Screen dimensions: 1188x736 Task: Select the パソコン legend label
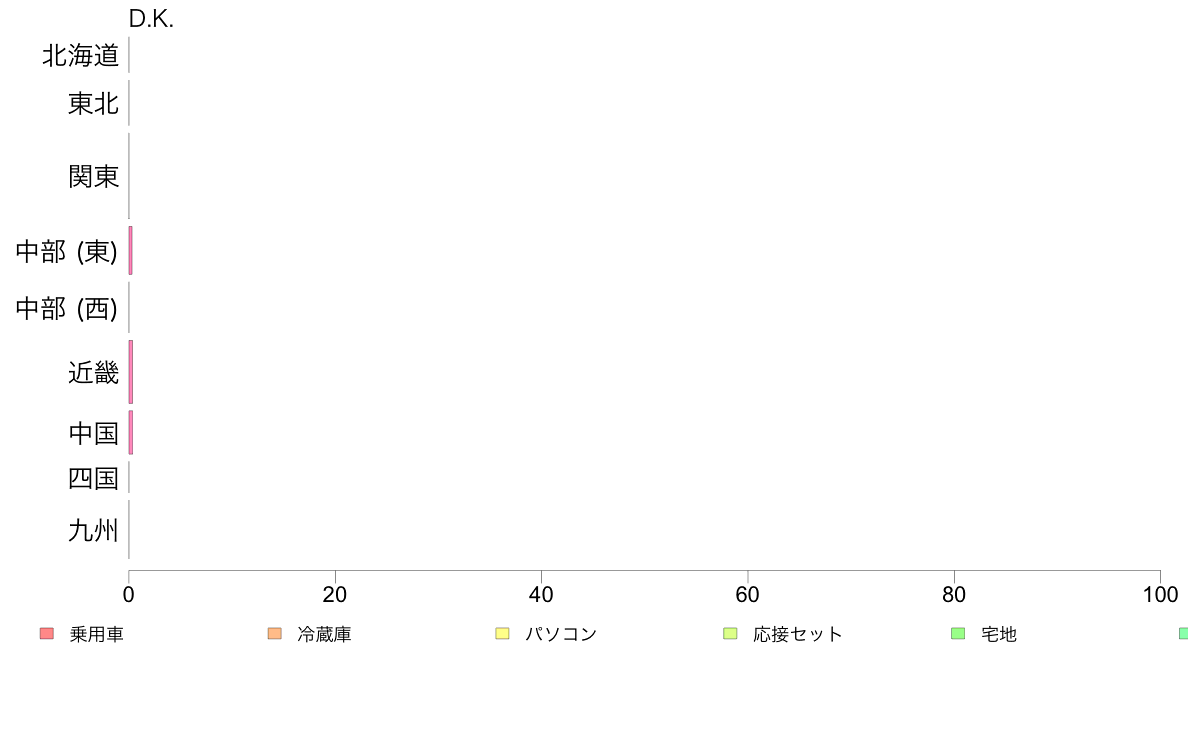(x=561, y=634)
